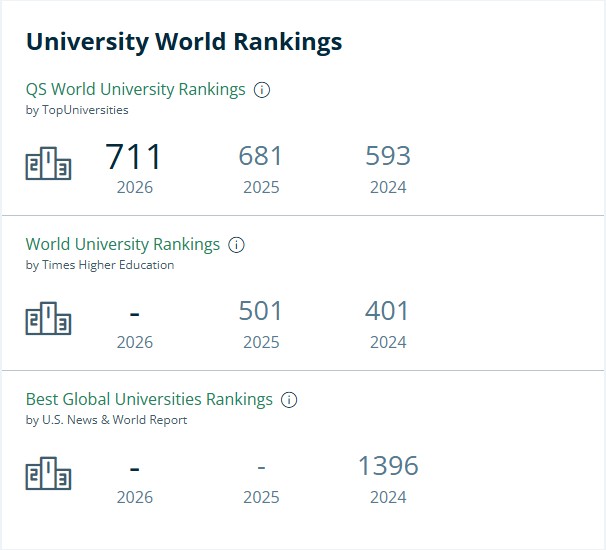606x550 pixels.
Task: Click 2026 year label under QS 711
Action: [x=135, y=187]
